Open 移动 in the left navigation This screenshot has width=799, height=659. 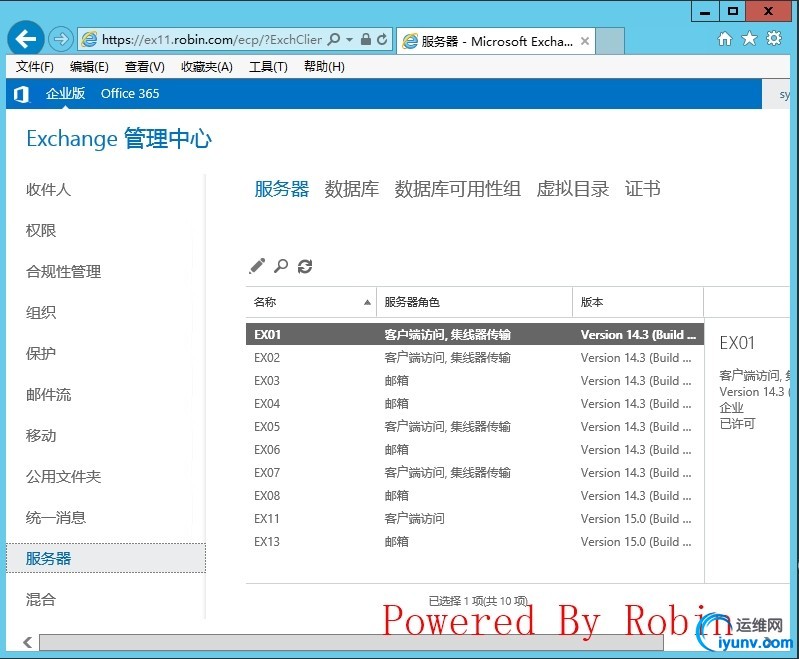pyautogui.click(x=41, y=436)
